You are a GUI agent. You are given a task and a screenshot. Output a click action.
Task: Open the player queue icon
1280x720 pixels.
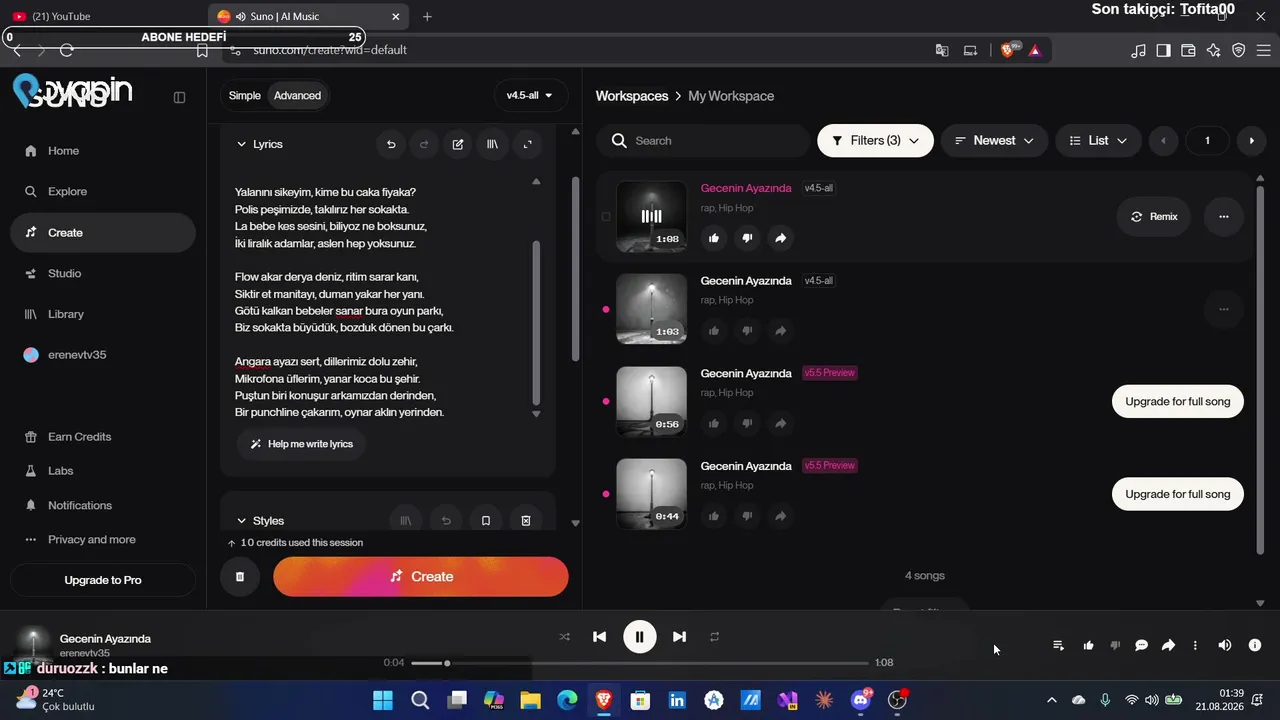pos(1058,645)
